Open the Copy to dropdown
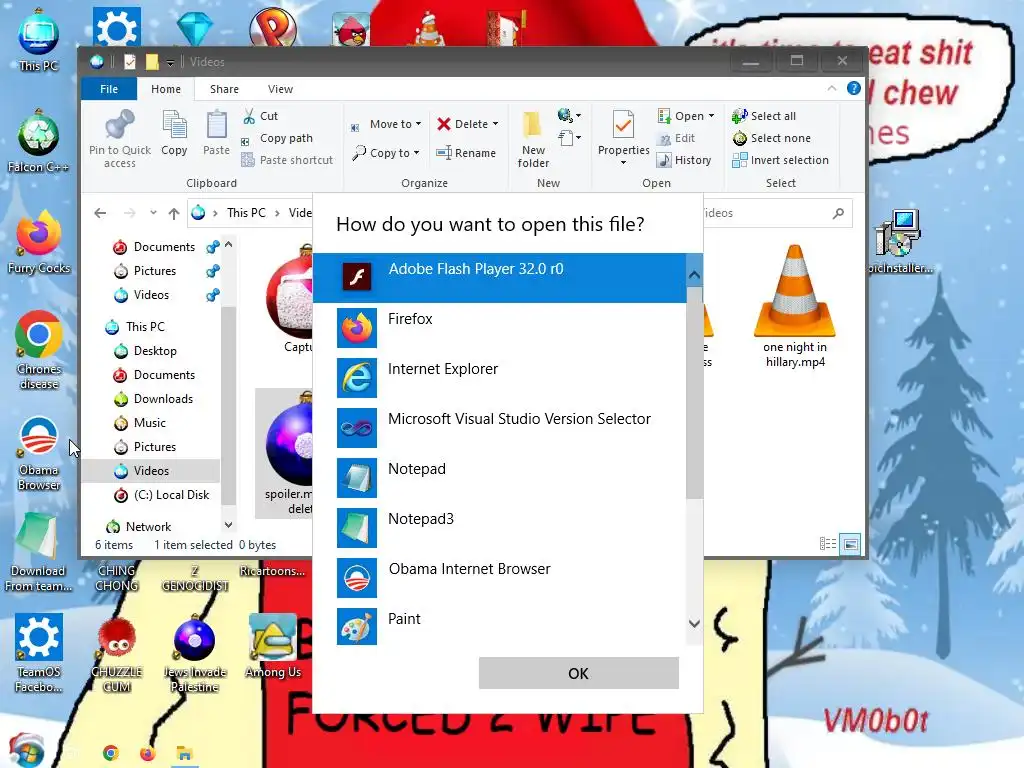Screen dimensions: 1024x768 click(386, 153)
